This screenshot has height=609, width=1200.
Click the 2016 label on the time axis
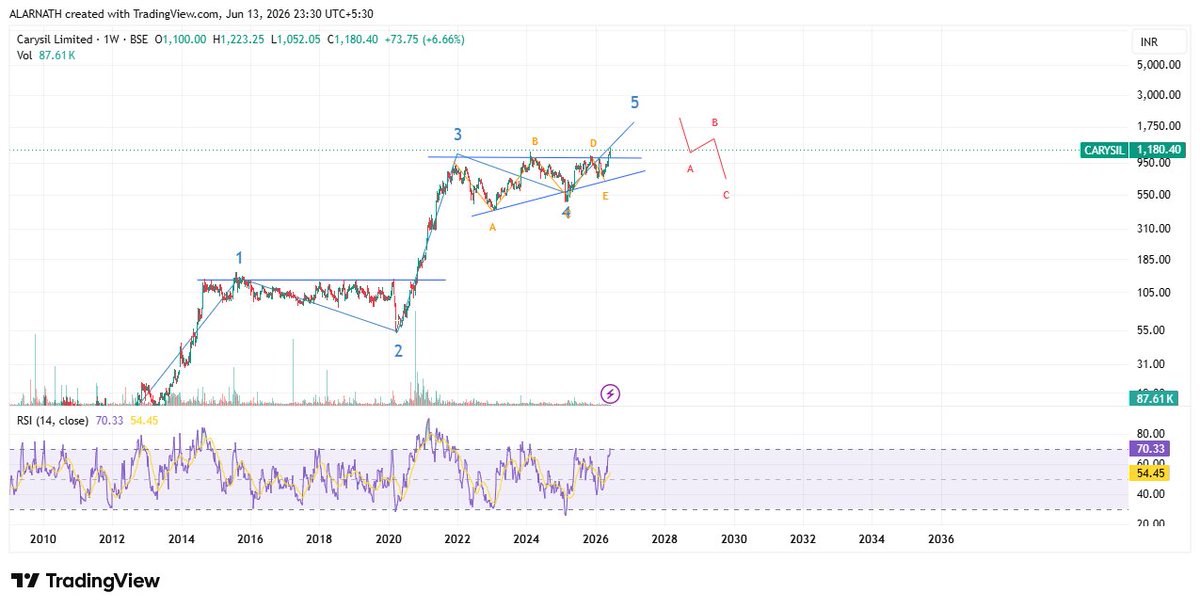[x=250, y=539]
